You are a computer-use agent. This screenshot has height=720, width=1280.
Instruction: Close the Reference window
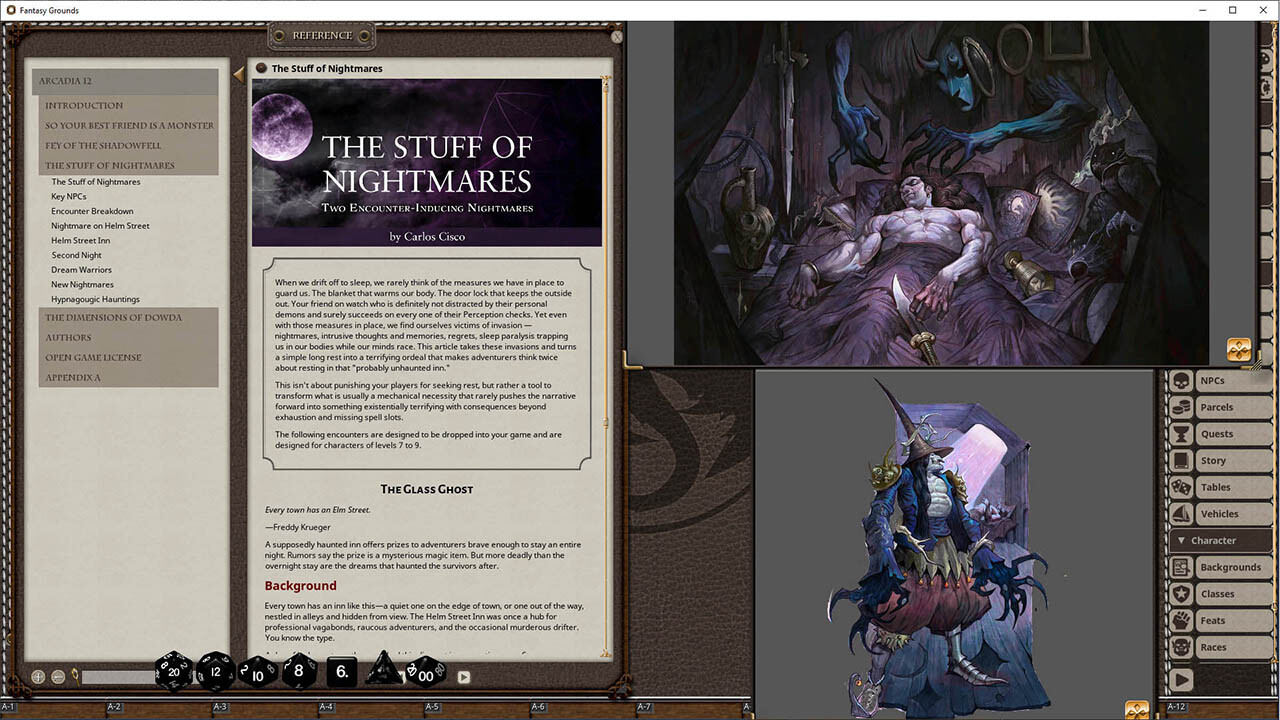[617, 37]
